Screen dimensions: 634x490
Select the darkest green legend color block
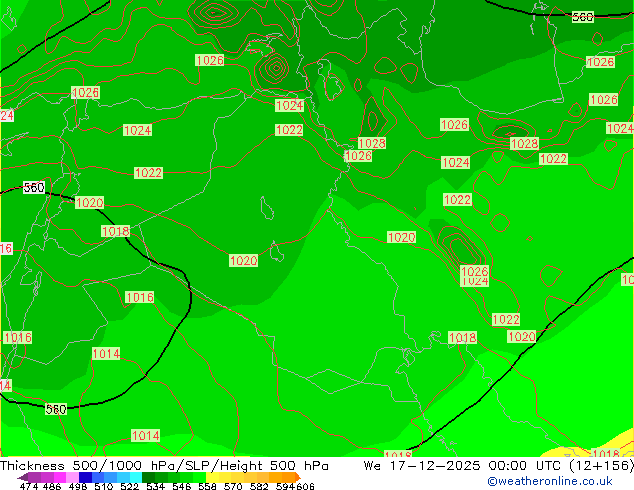tap(148, 477)
